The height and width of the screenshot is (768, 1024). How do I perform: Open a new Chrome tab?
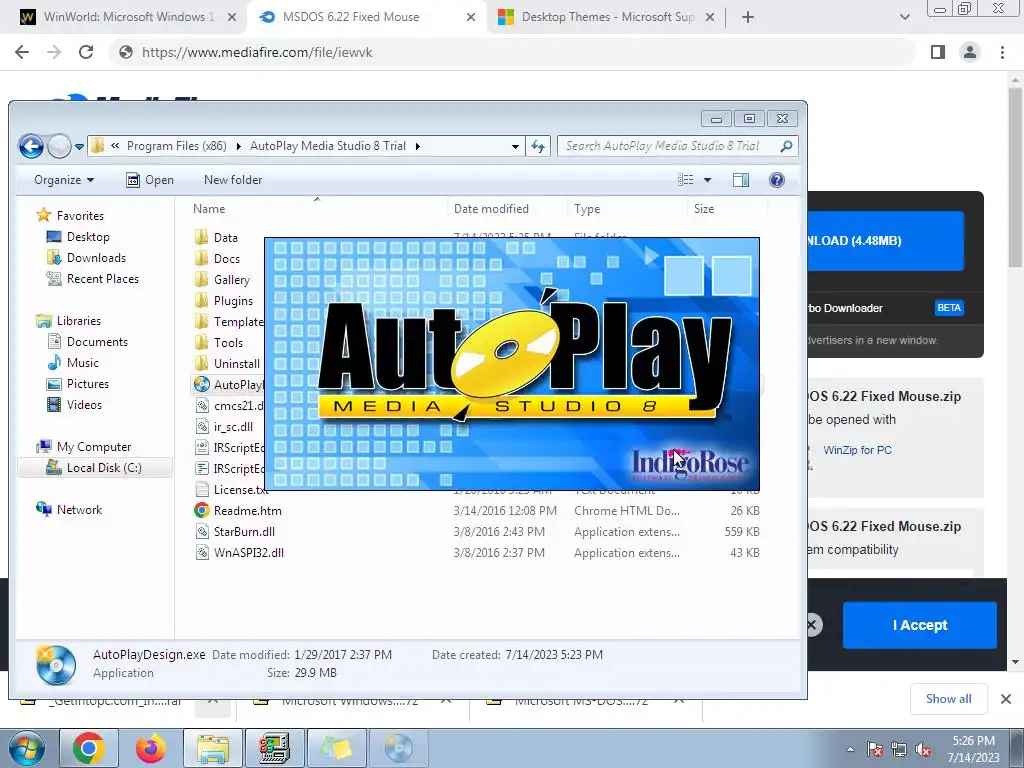[748, 17]
